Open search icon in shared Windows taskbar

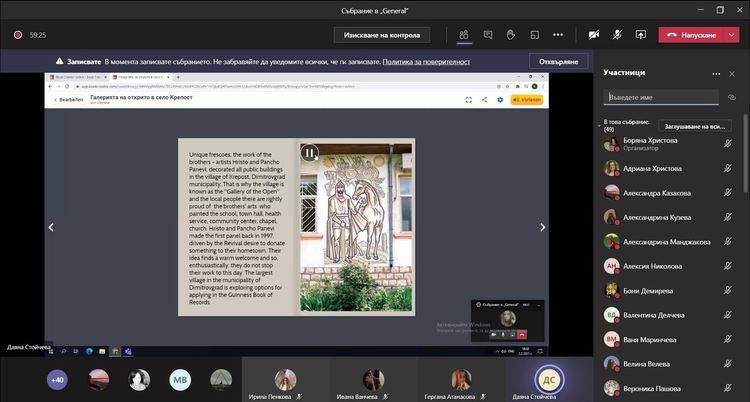(64, 351)
